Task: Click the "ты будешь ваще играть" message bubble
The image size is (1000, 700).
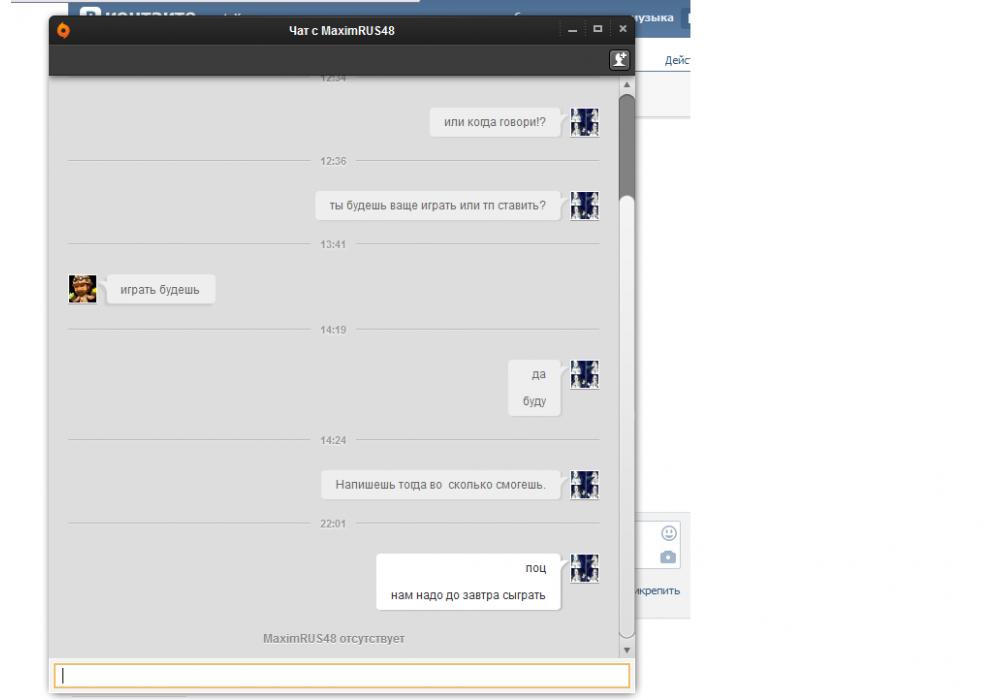Action: pos(437,206)
